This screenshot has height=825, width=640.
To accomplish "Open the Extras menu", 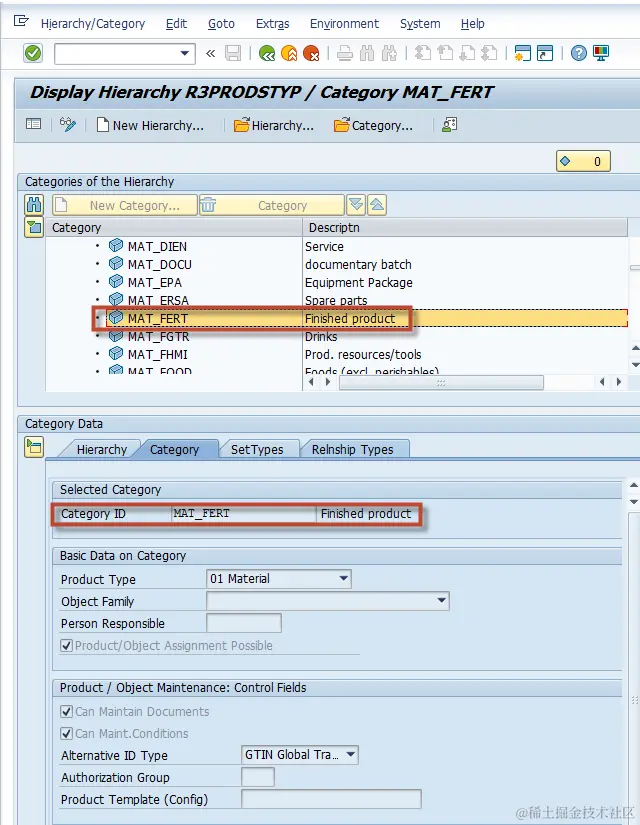I will pyautogui.click(x=272, y=24).
